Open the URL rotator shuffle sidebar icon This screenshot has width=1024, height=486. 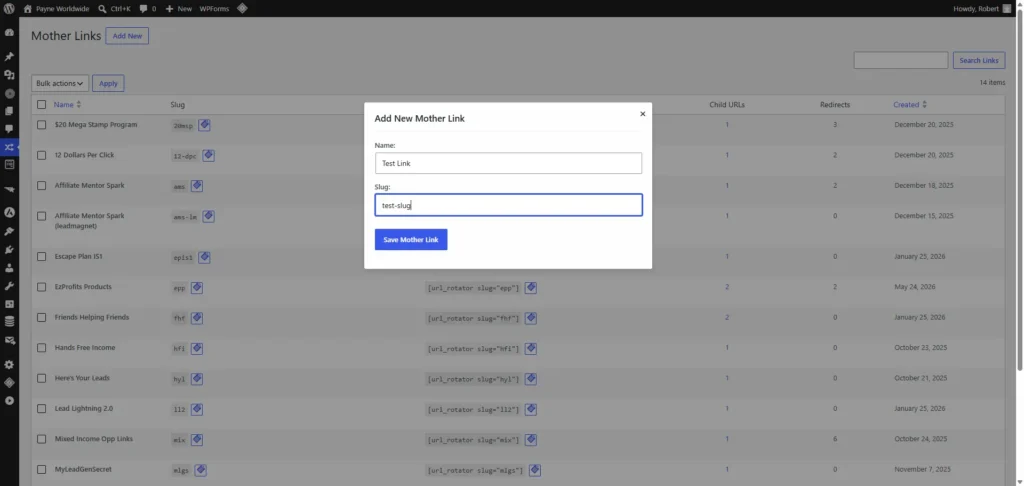9,147
